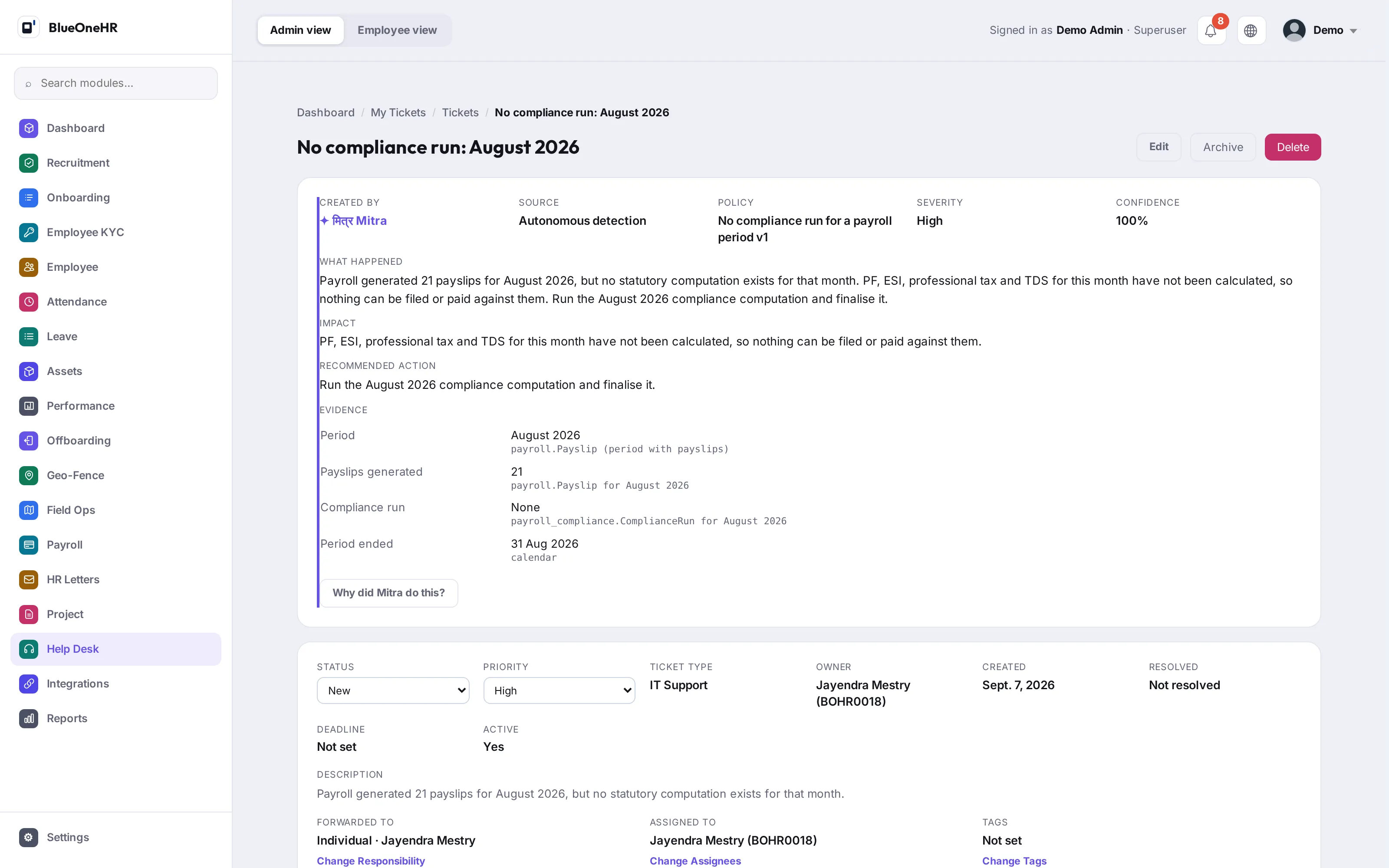
Task: Open Employee in sidebar
Action: (116, 267)
